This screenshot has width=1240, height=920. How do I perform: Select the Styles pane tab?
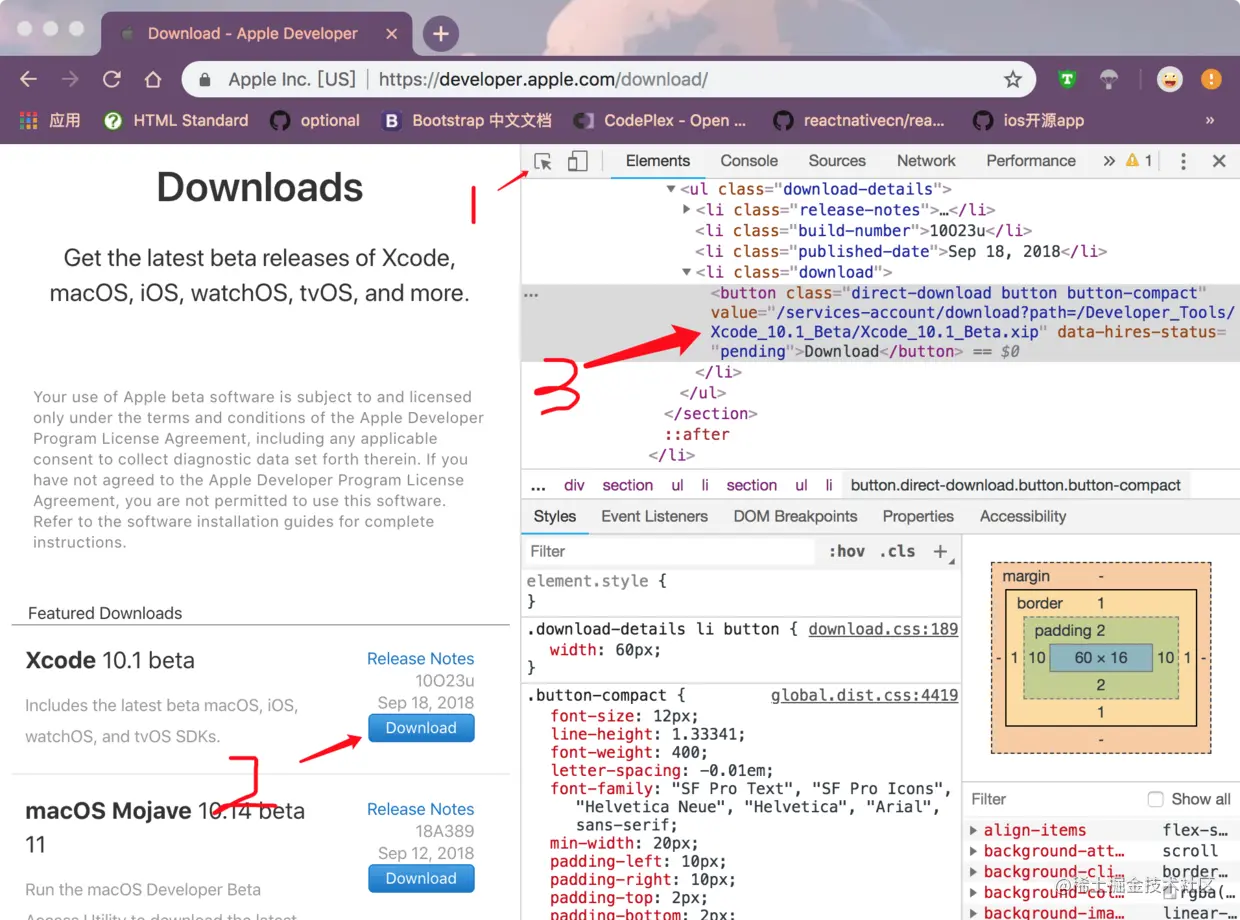555,516
